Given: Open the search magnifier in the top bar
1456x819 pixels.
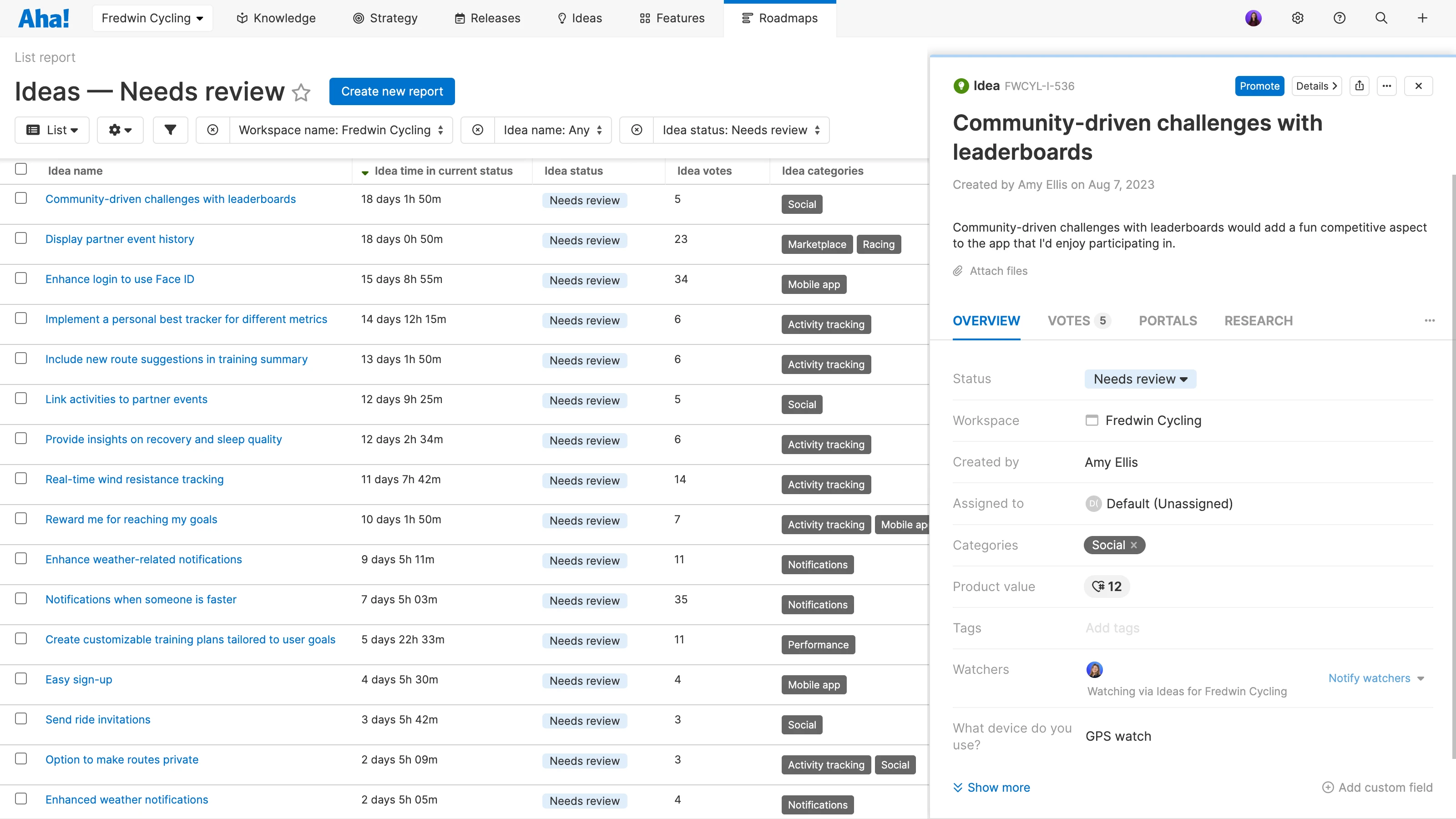Looking at the screenshot, I should (1381, 18).
